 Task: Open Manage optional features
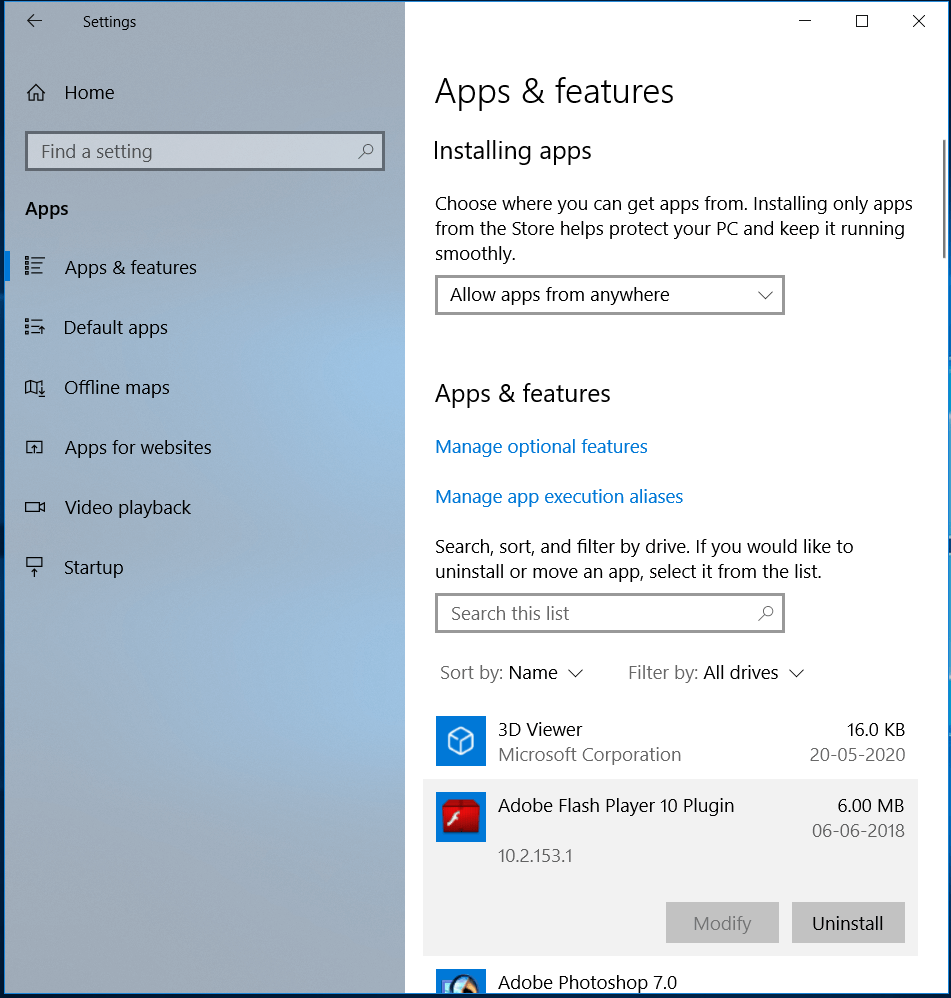541,446
